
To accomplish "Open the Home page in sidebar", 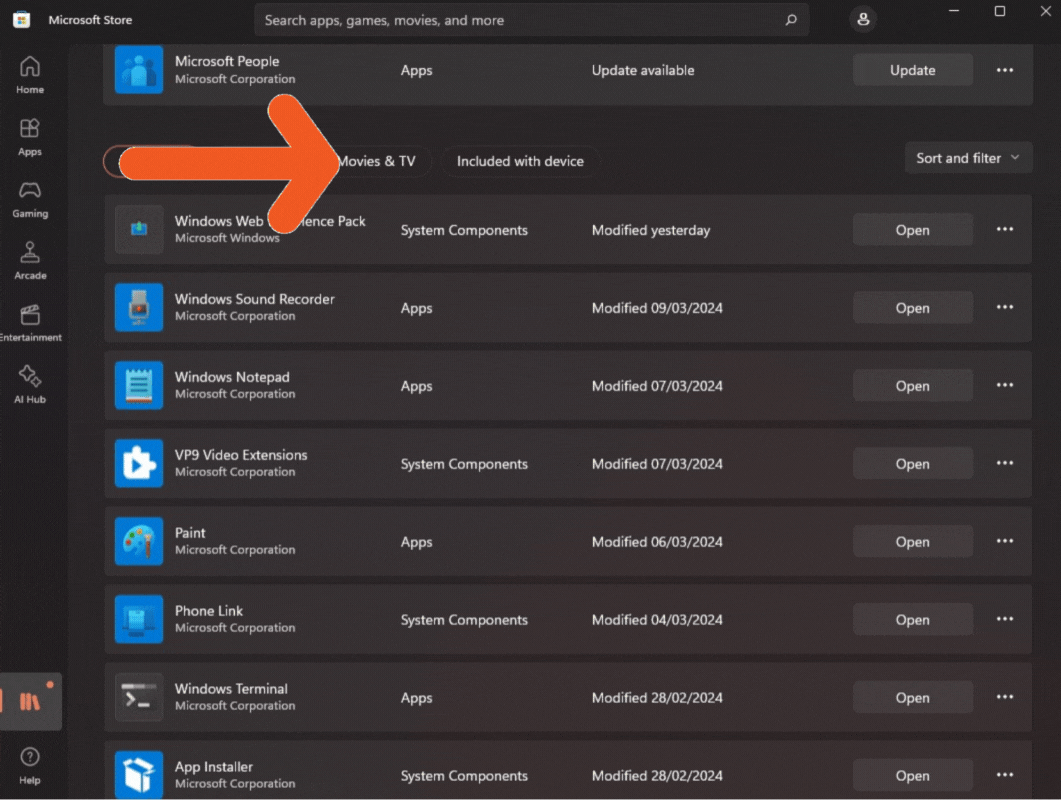I will tap(30, 75).
